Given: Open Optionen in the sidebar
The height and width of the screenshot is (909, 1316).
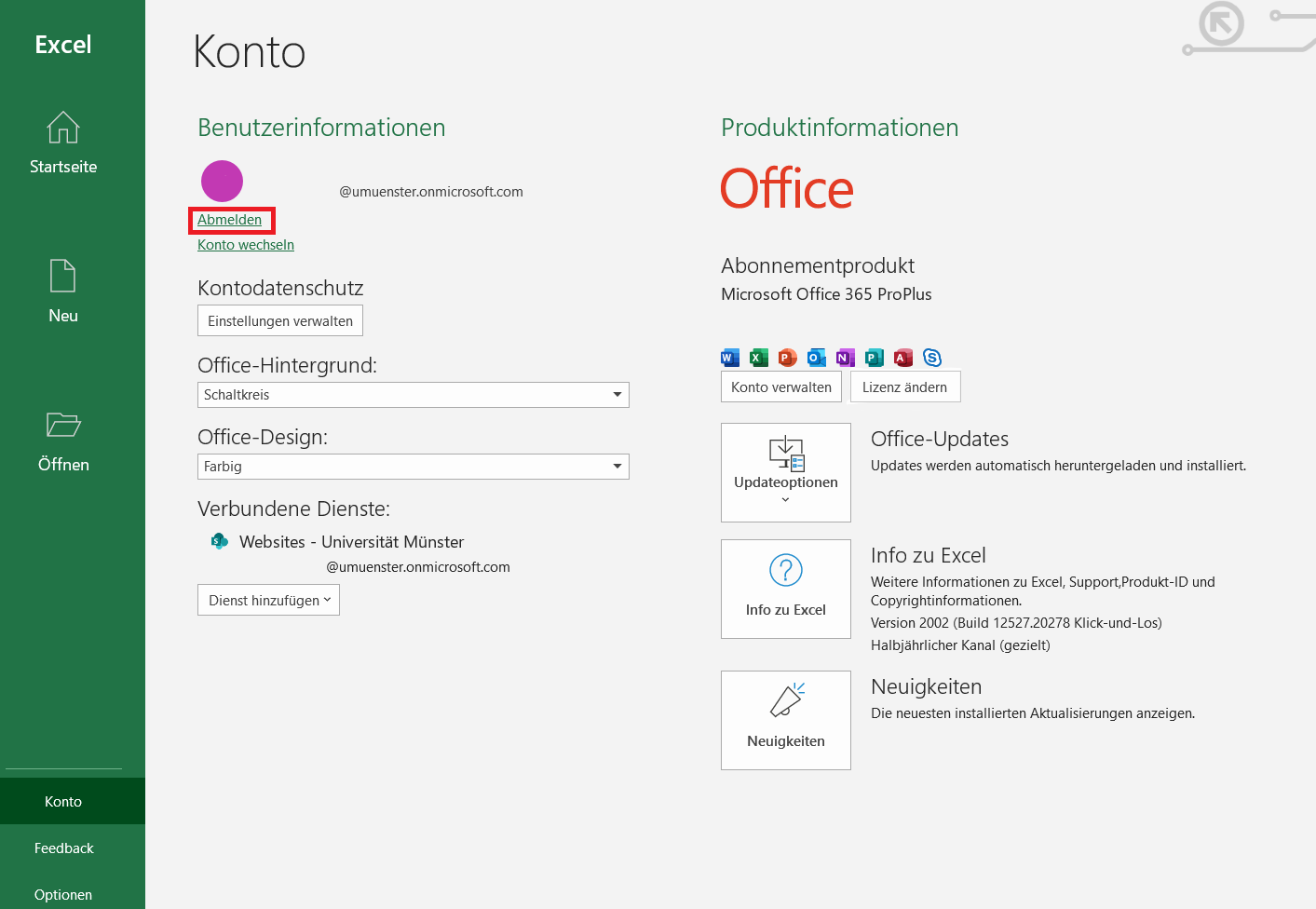Looking at the screenshot, I should click(x=63, y=894).
